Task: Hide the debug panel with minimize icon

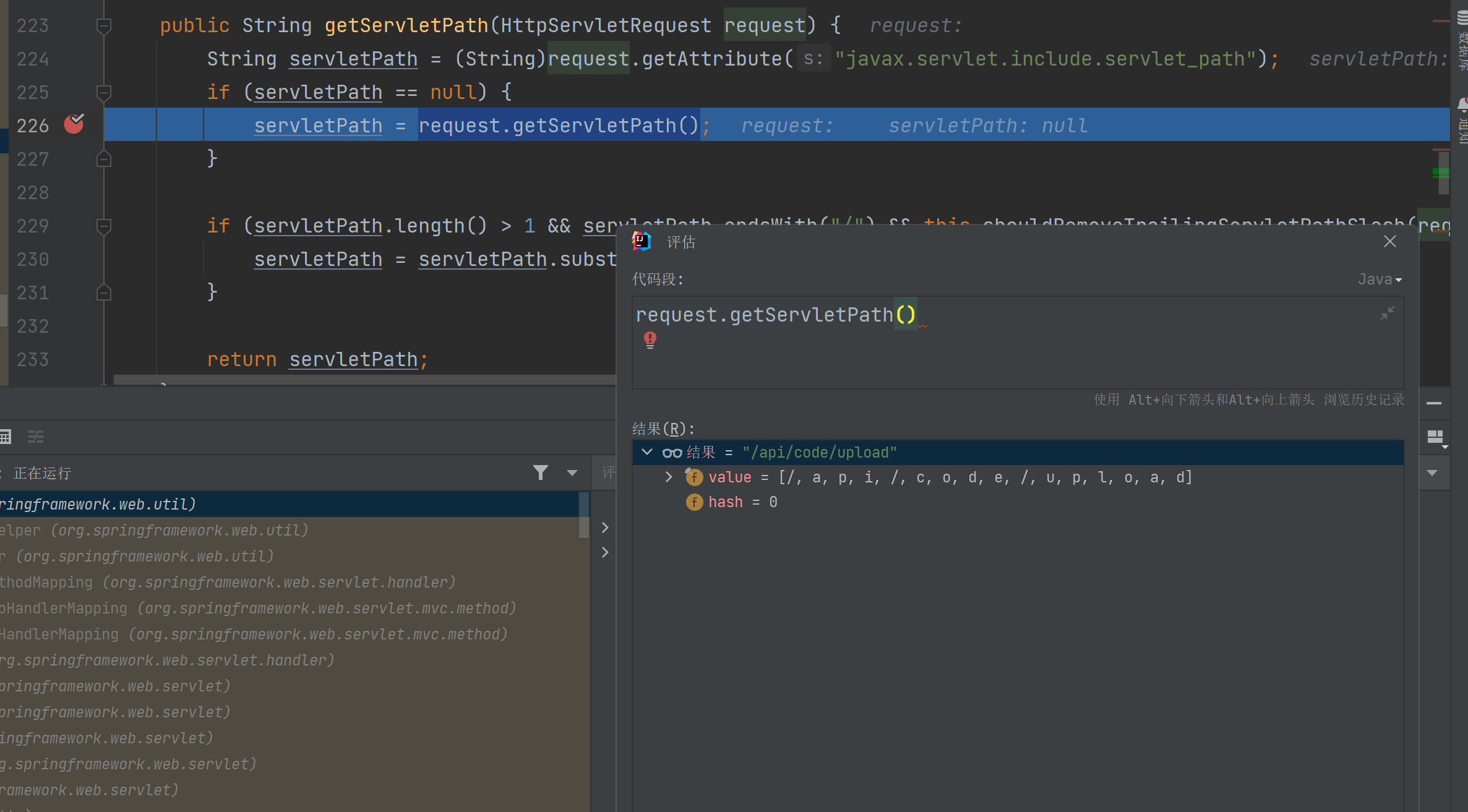Action: point(1434,403)
